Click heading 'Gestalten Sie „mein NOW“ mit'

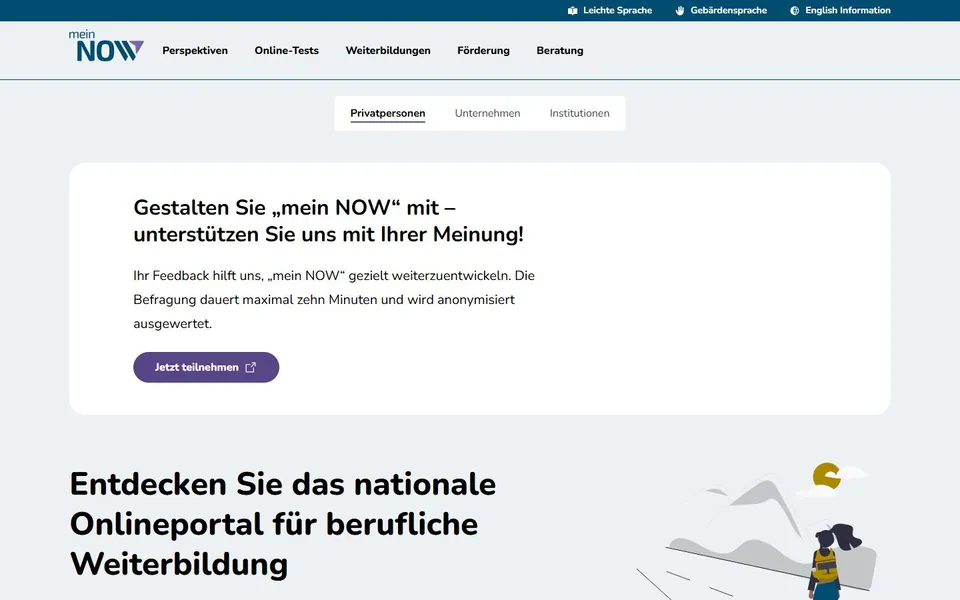click(329, 221)
